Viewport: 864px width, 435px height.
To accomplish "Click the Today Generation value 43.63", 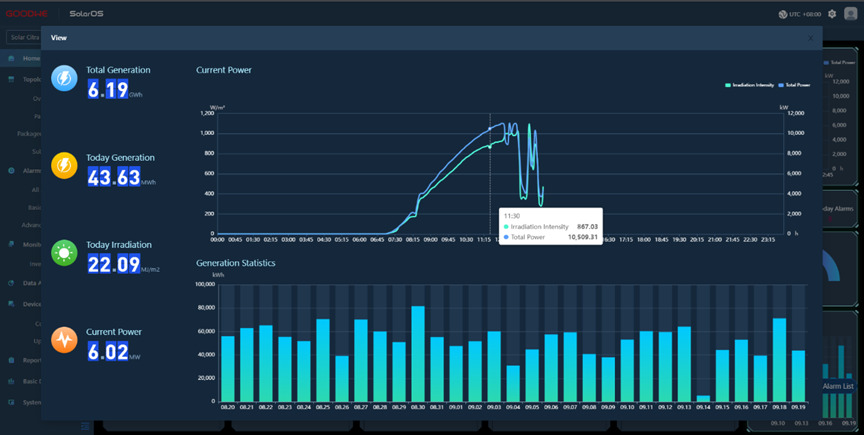I will [x=114, y=177].
